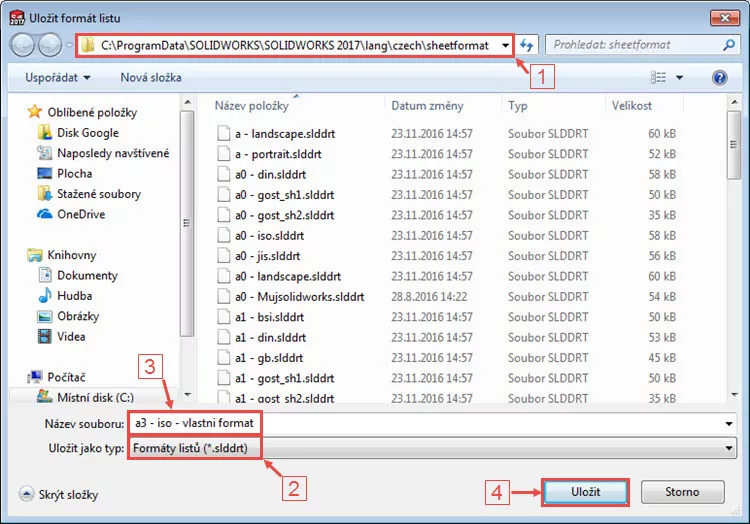Click the icon of a - landscape.slddrt
The height and width of the screenshot is (524, 750).
point(223,133)
